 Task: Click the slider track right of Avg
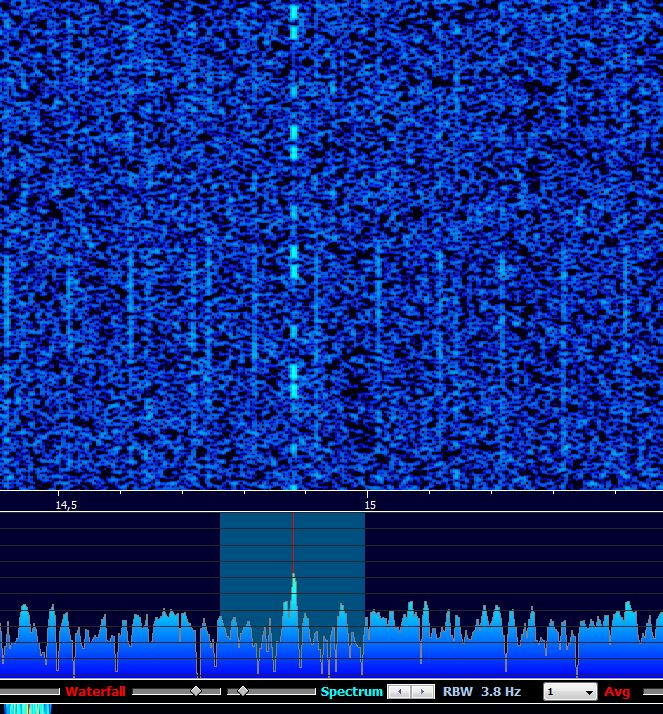pos(653,692)
